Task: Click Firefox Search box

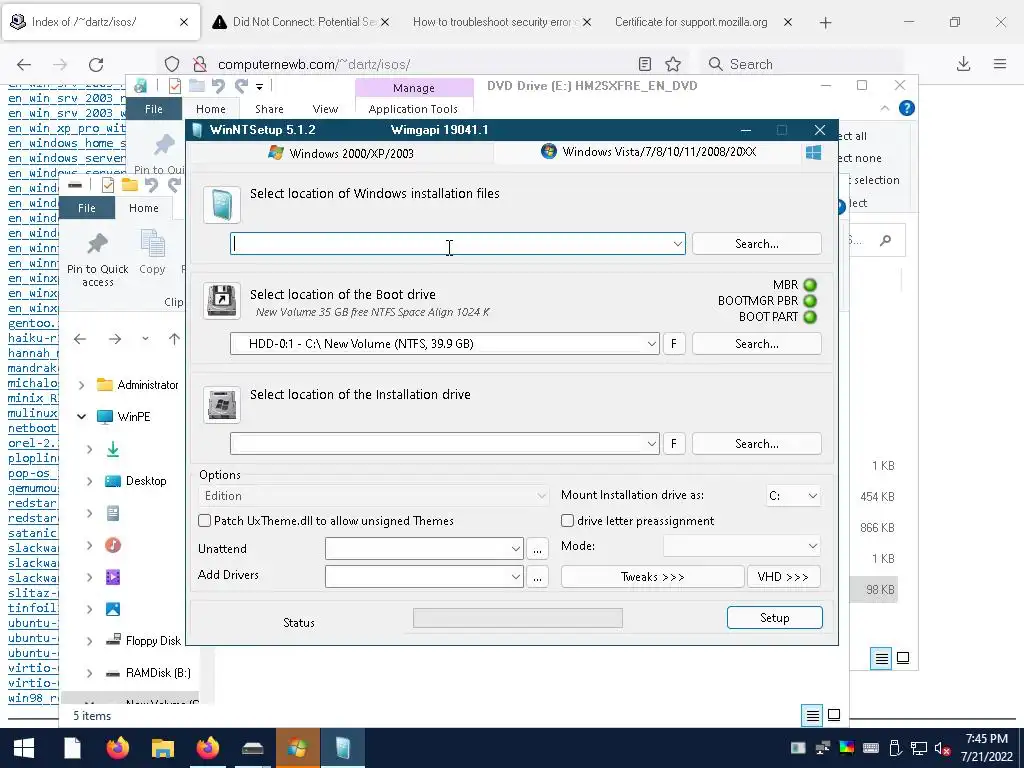Action: click(802, 64)
